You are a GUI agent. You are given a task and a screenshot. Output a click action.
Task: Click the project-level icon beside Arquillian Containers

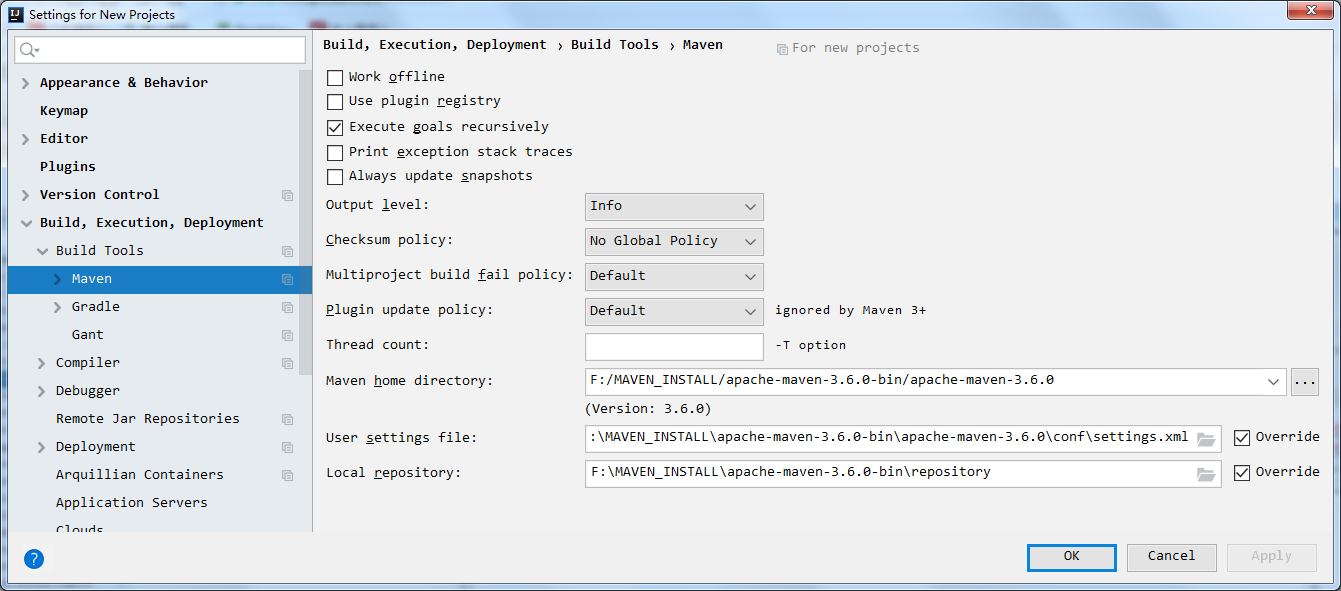click(x=288, y=475)
